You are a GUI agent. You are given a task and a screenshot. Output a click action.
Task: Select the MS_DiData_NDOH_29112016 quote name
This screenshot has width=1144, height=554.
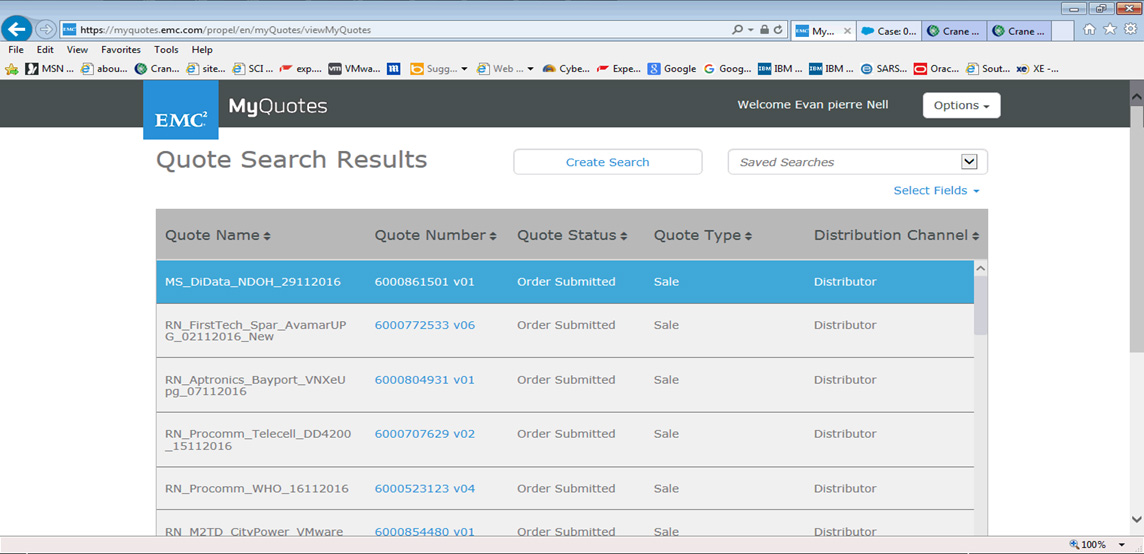pos(253,282)
